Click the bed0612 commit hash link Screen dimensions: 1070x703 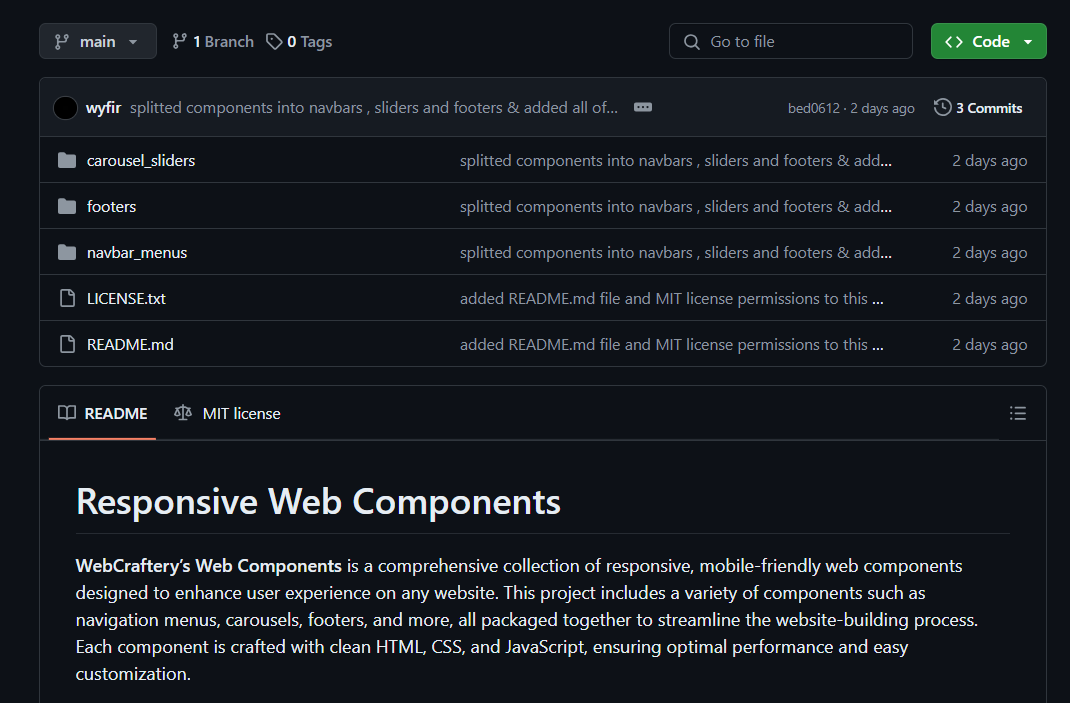tap(813, 108)
